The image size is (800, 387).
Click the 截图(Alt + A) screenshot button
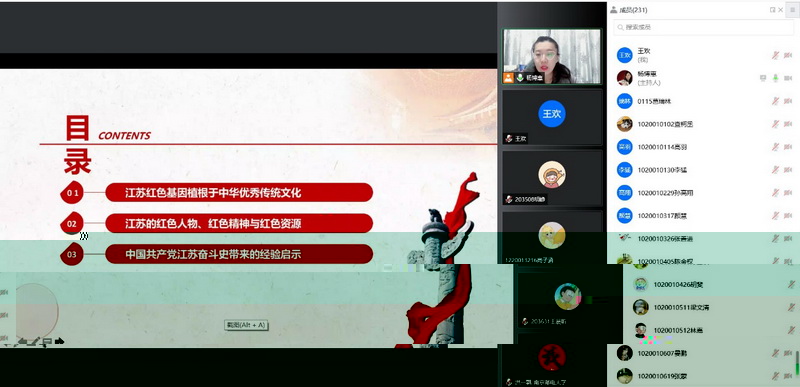point(246,325)
